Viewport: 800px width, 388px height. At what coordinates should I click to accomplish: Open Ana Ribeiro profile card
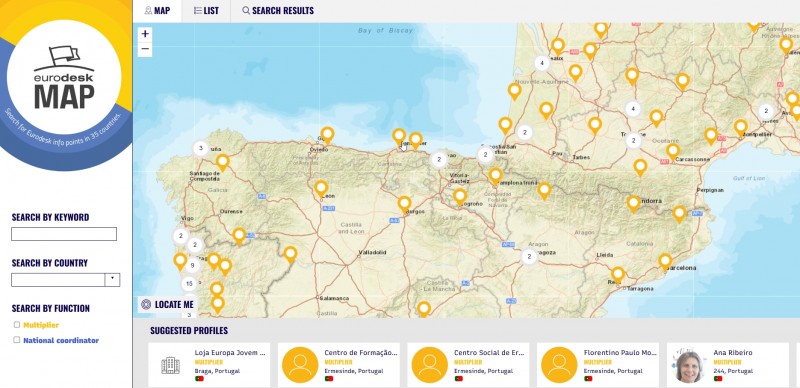click(728, 365)
